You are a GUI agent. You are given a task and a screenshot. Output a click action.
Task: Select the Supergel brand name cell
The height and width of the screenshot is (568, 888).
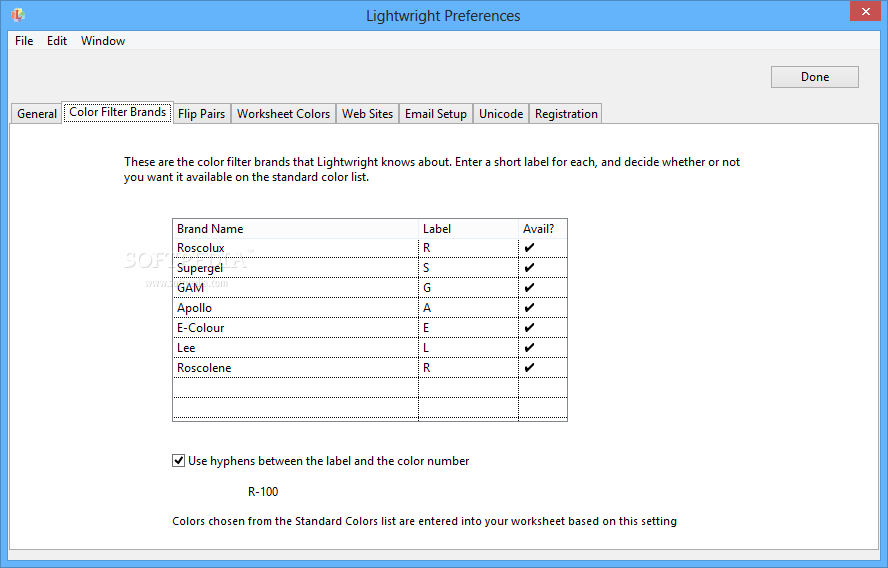point(296,268)
